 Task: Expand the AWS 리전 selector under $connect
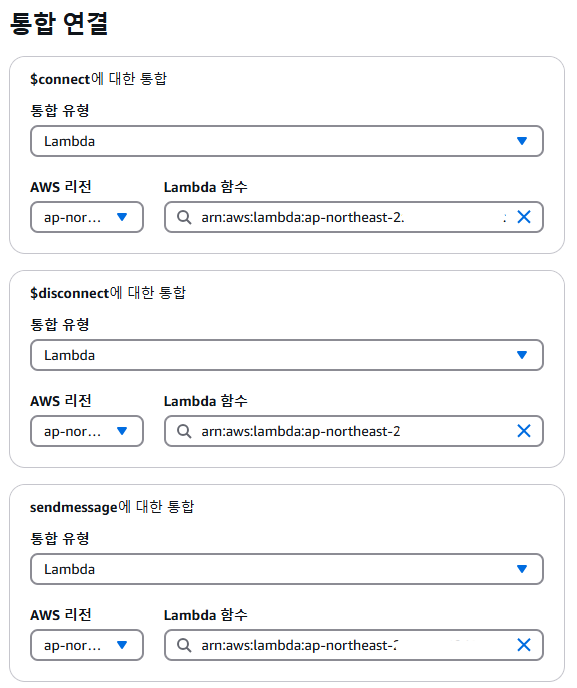click(x=87, y=217)
